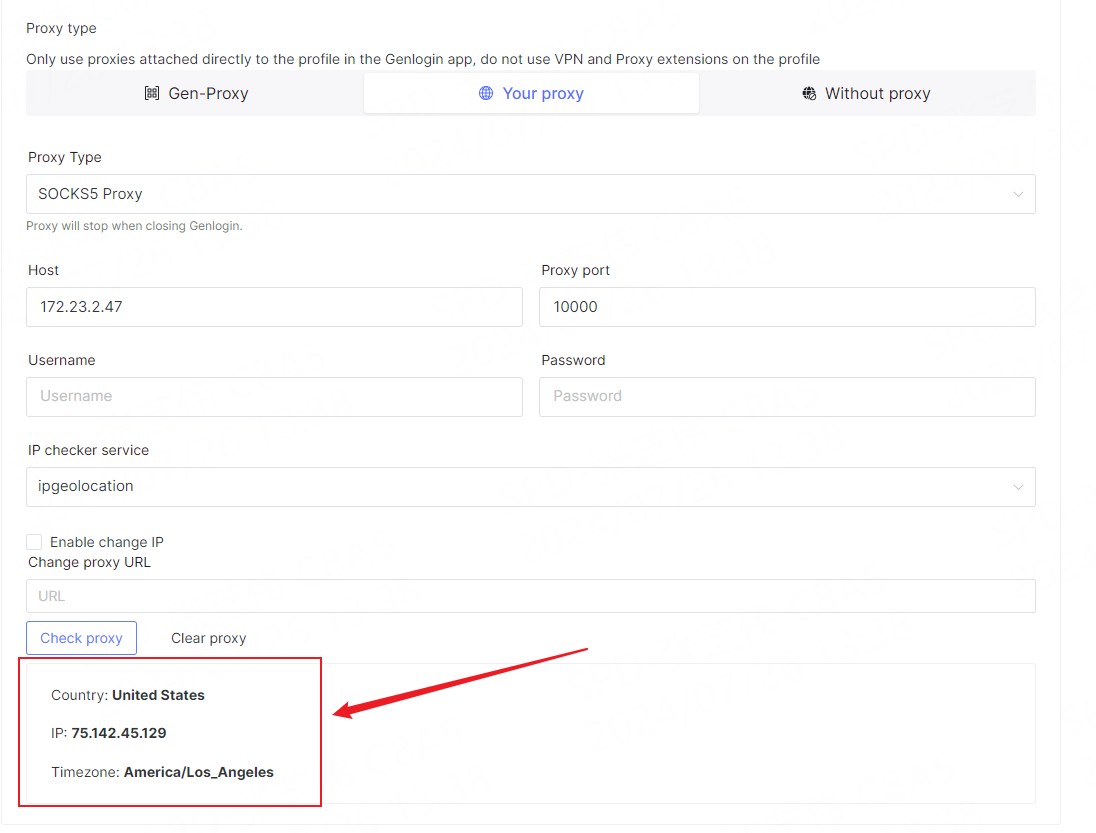Focus the Password input field
The width and height of the screenshot is (1096, 833).
tap(786, 396)
